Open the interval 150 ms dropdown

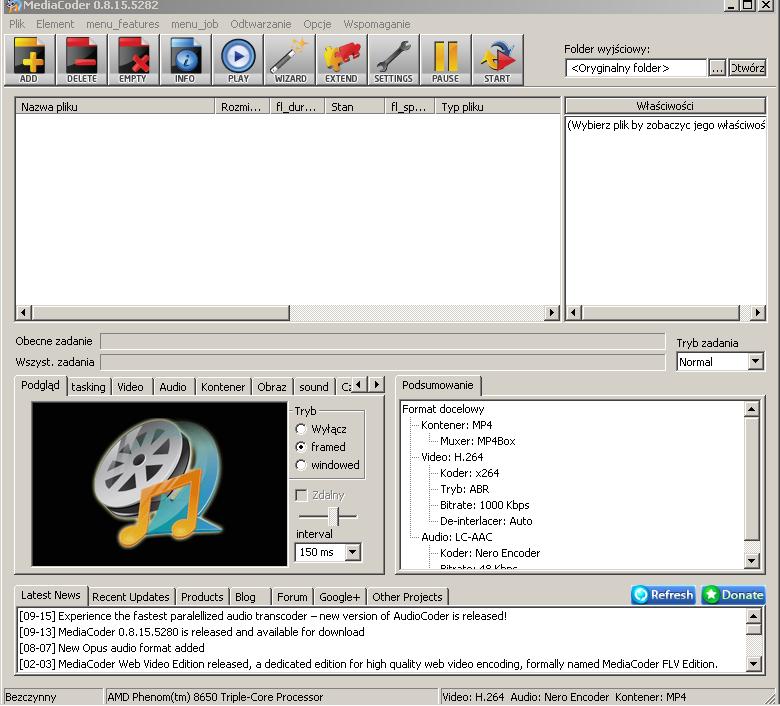coord(353,552)
